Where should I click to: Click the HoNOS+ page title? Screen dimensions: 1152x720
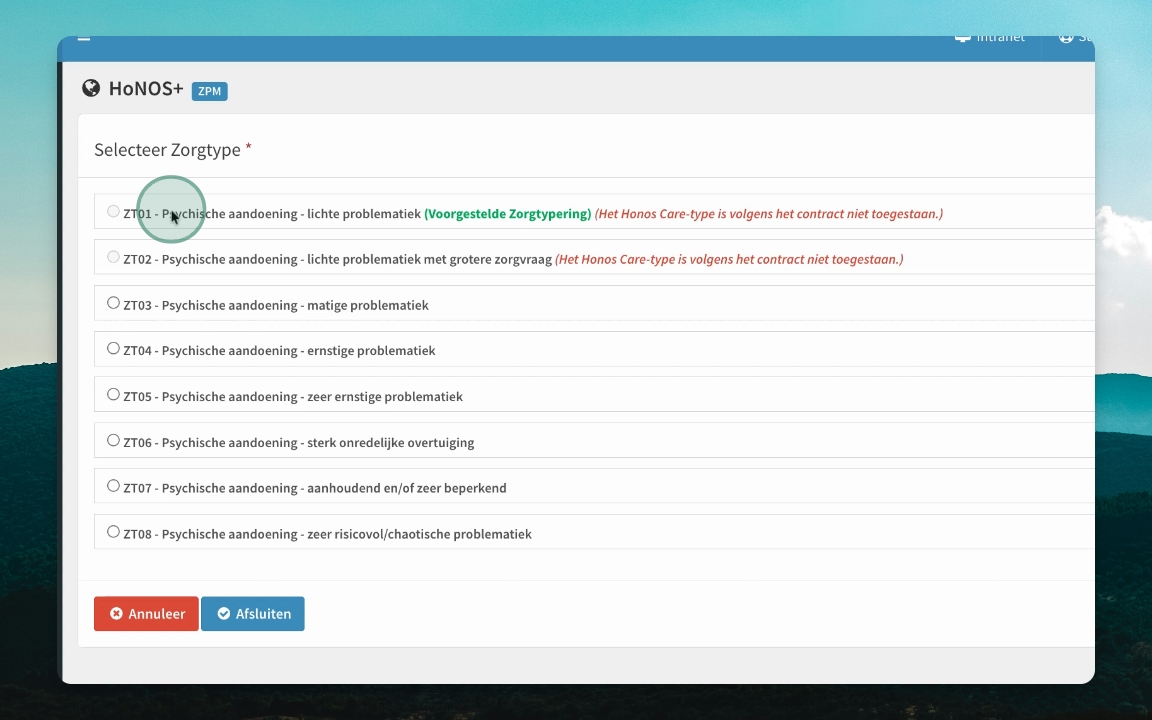[x=146, y=88]
